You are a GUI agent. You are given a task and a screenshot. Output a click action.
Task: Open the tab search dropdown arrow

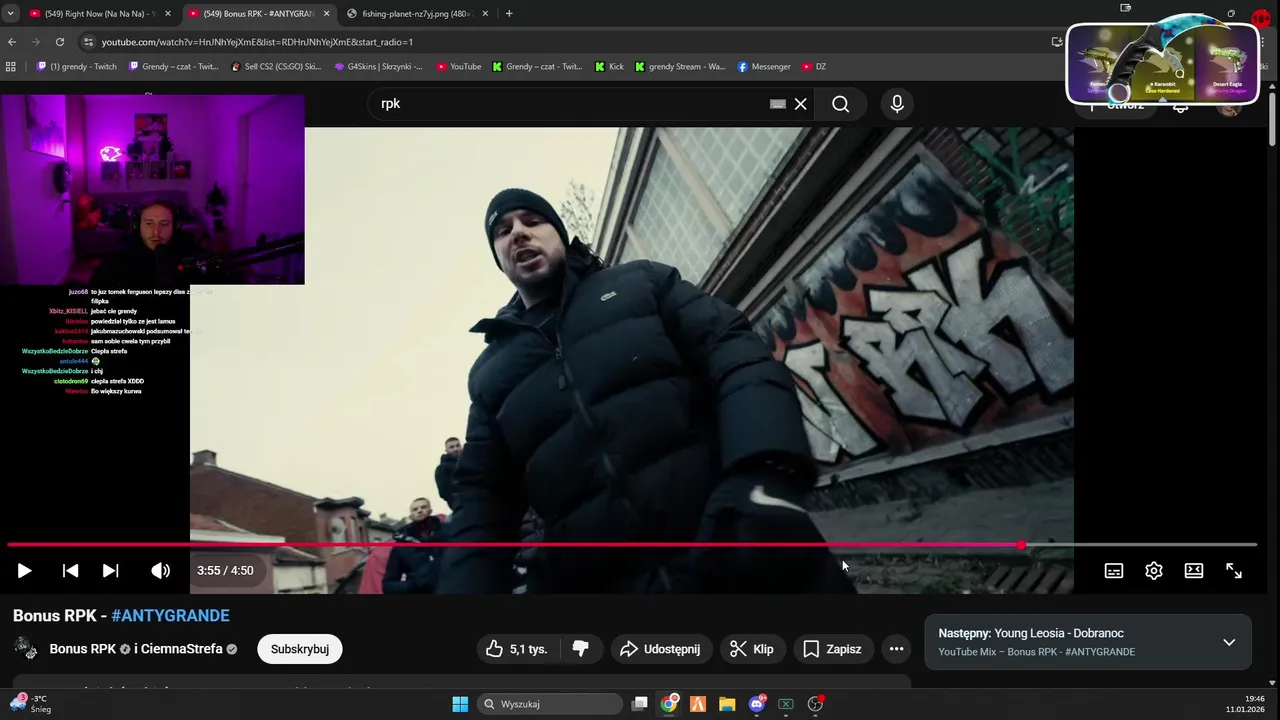[10, 14]
